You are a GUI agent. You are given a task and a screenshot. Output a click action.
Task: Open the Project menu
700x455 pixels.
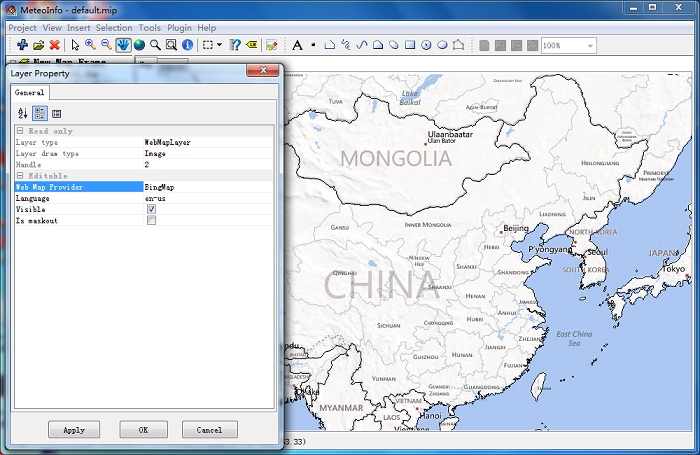pos(22,28)
